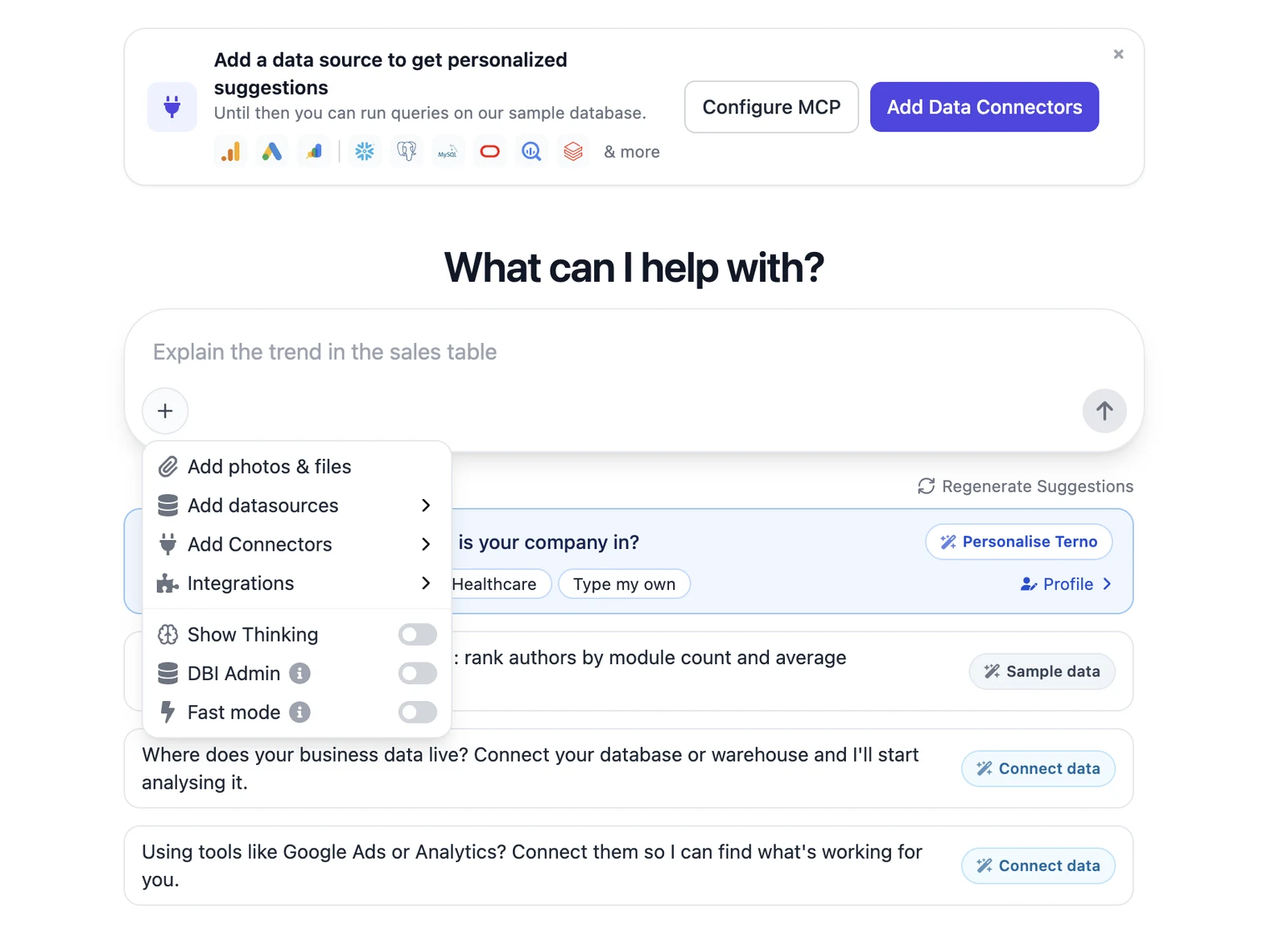Select Add photos & files menu item

(x=296, y=467)
